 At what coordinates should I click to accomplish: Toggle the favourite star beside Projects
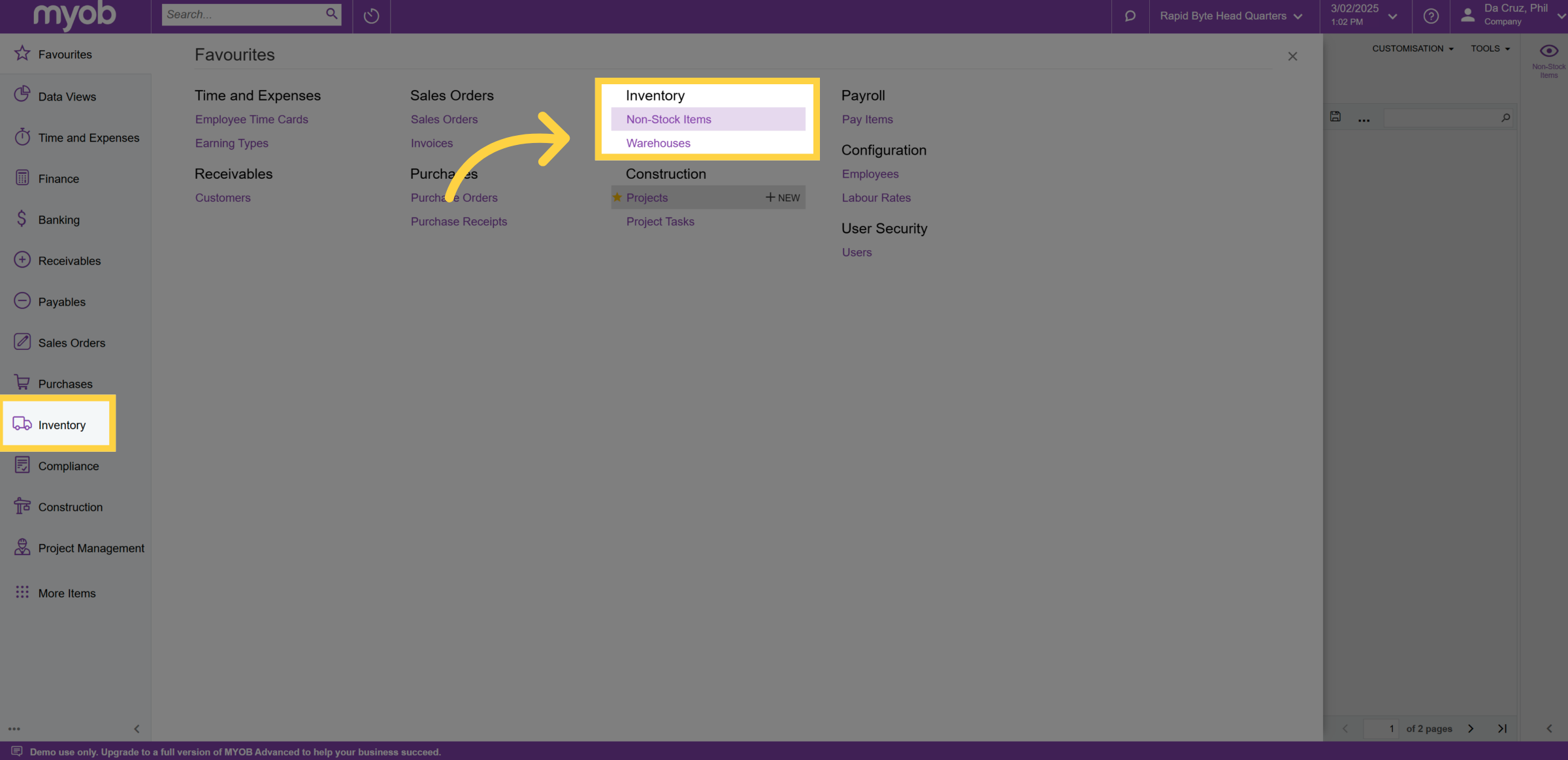click(x=617, y=197)
